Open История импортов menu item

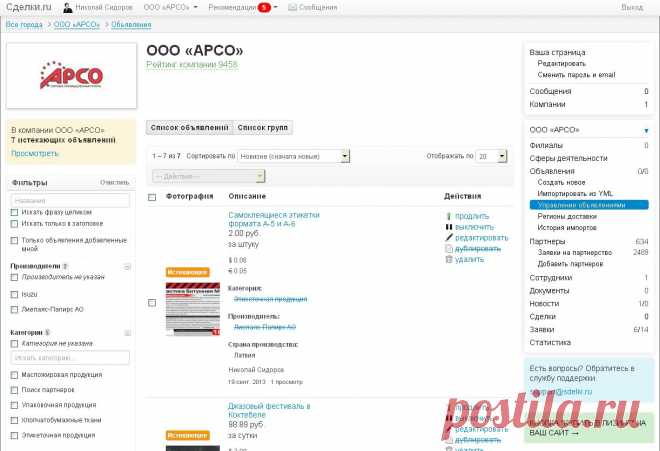point(567,228)
